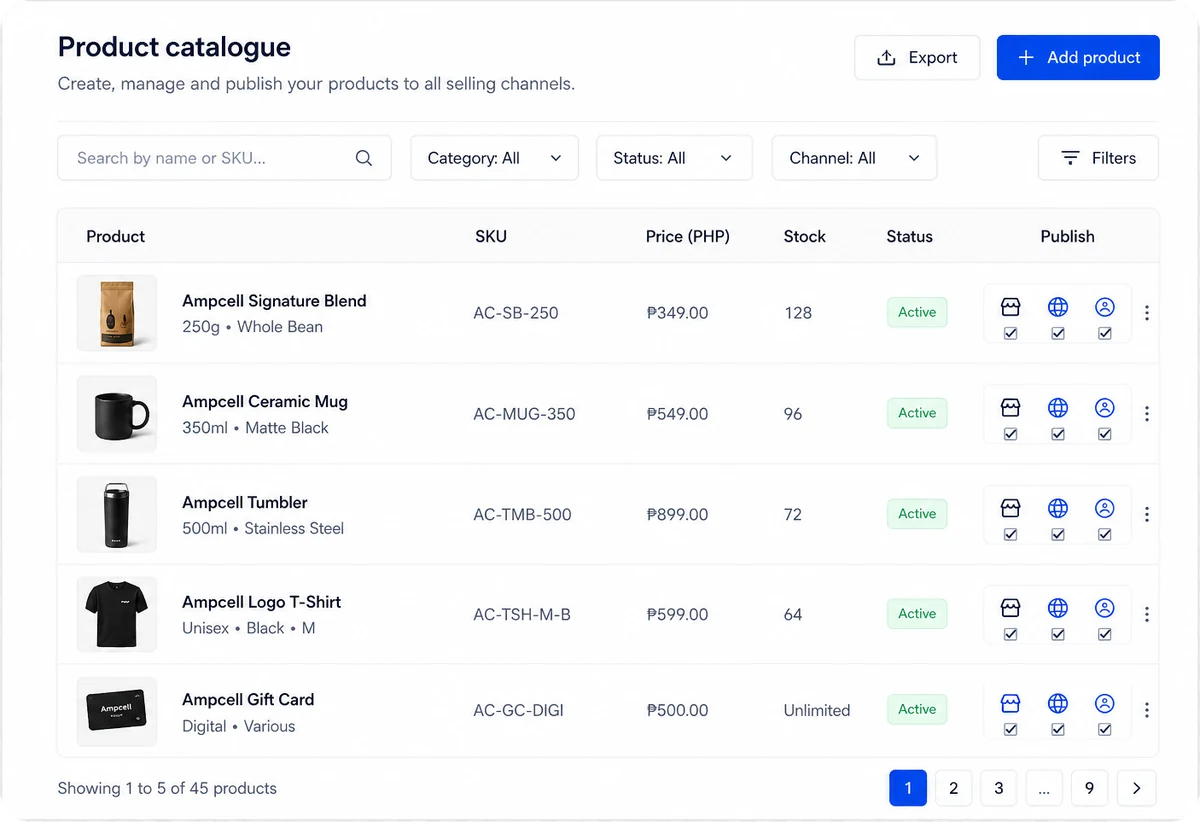Click the coffee bag product thumbnail
The width and height of the screenshot is (1200, 822).
pos(117,313)
